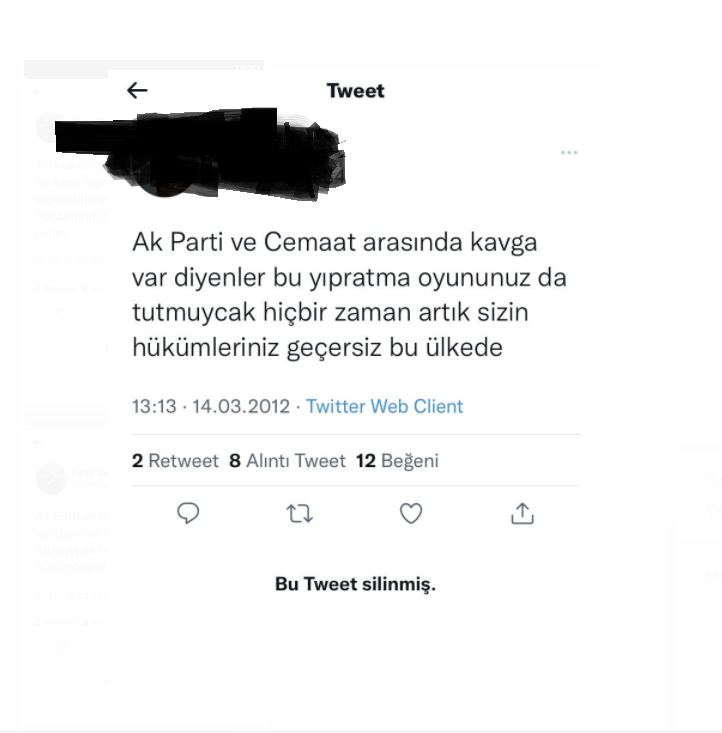Open the Twitter Web Client link
The image size is (722, 733).
384,406
